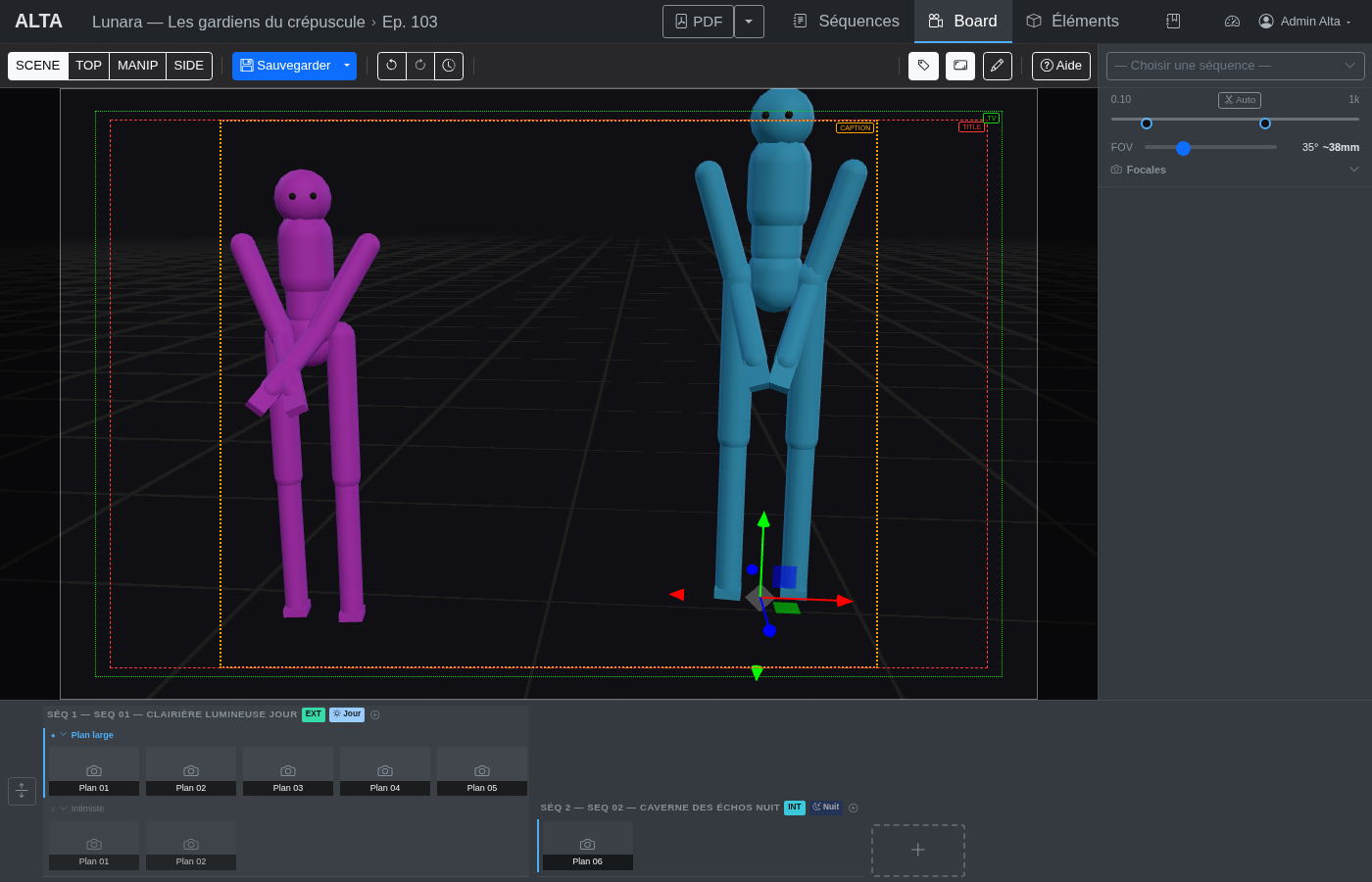Open the Aide button
Image resolution: width=1372 pixels, height=882 pixels.
[1061, 66]
